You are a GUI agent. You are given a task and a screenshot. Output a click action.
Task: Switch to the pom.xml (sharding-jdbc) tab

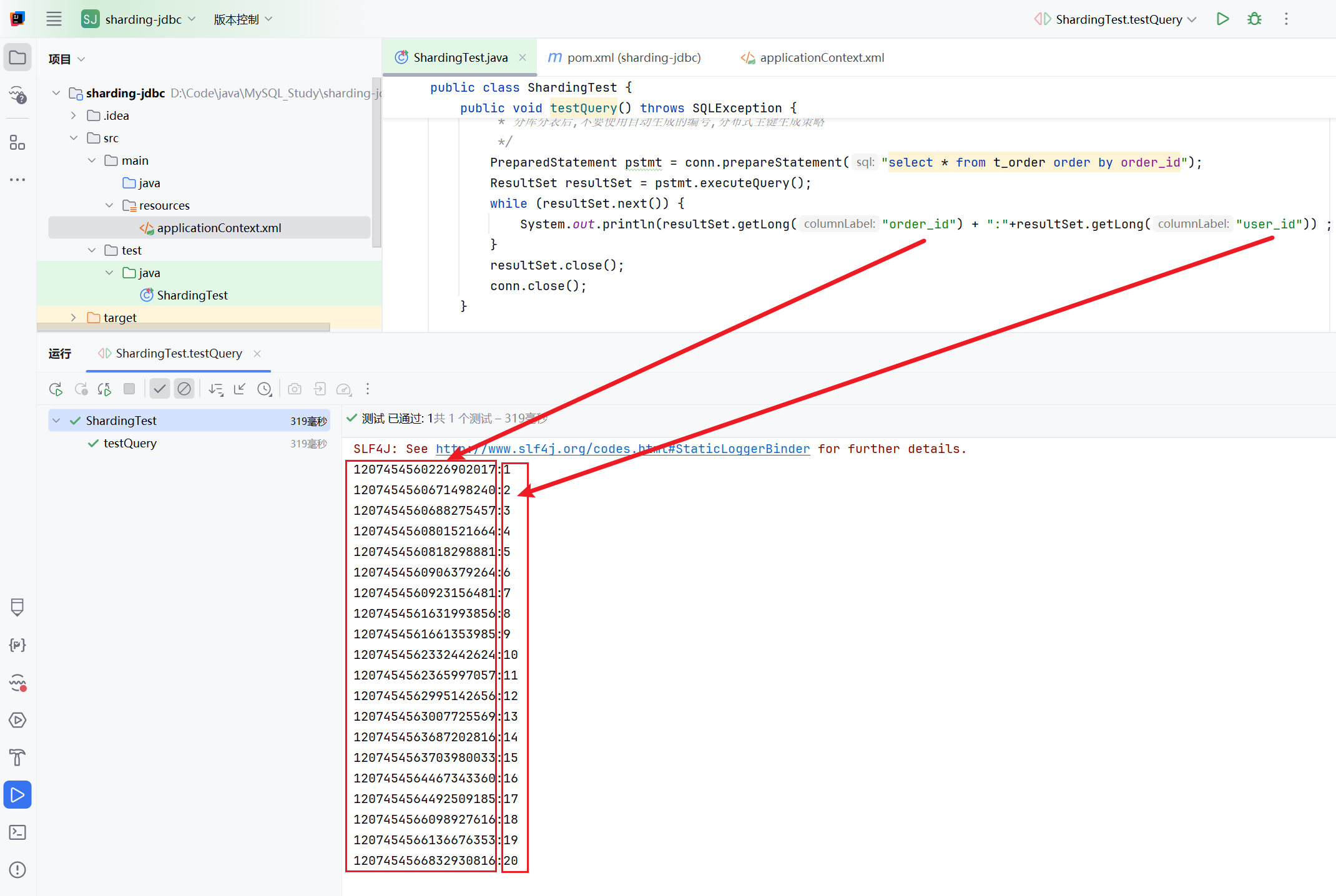point(624,57)
